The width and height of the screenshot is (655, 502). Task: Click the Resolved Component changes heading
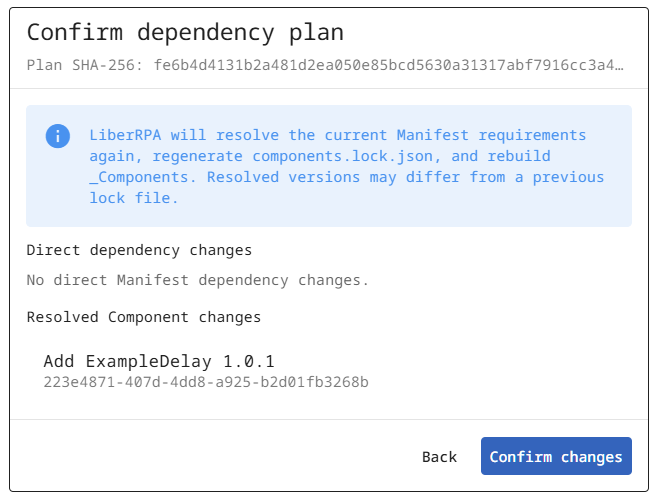point(144,317)
